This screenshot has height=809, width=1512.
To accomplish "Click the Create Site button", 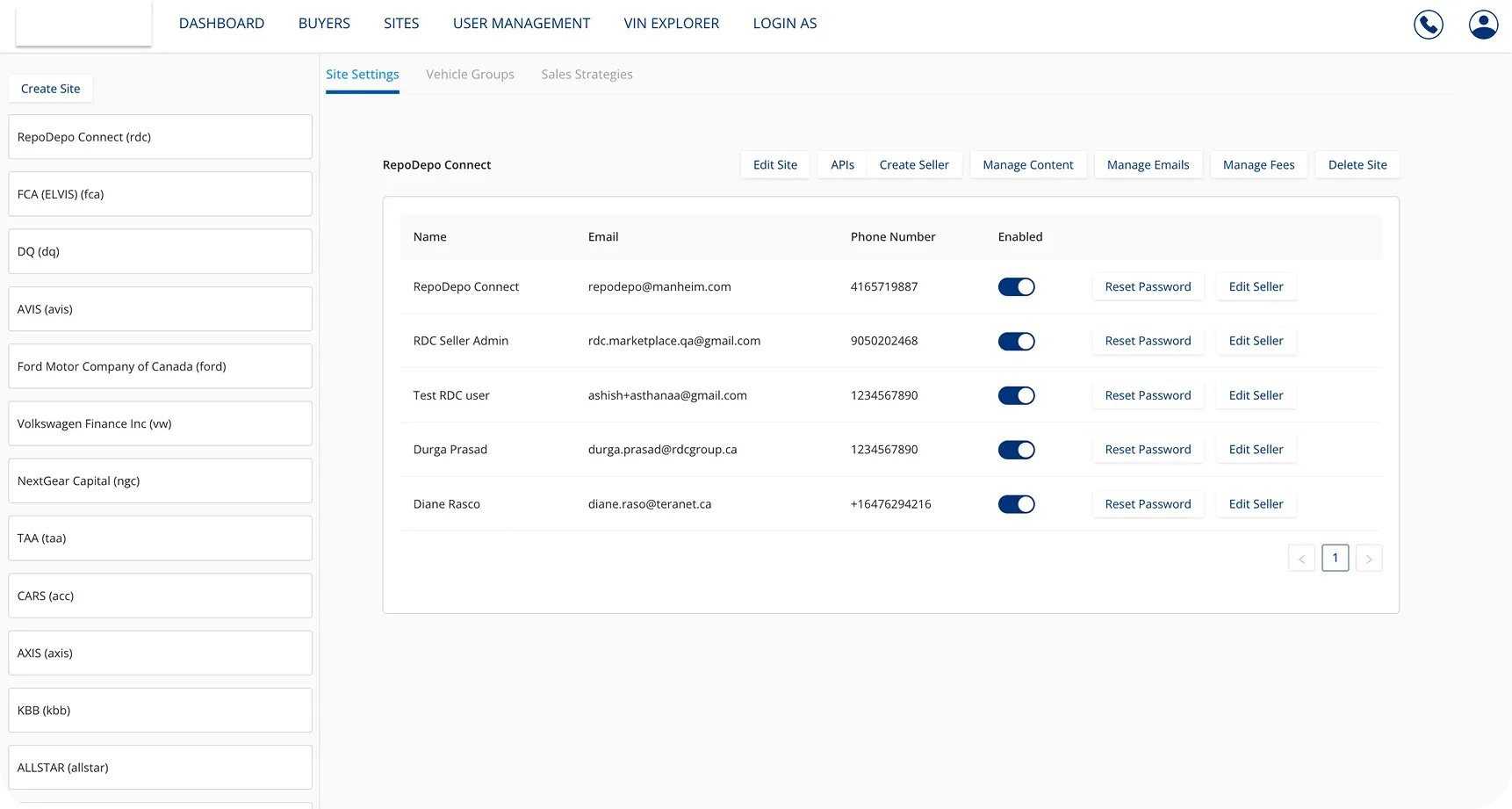I will point(51,89).
